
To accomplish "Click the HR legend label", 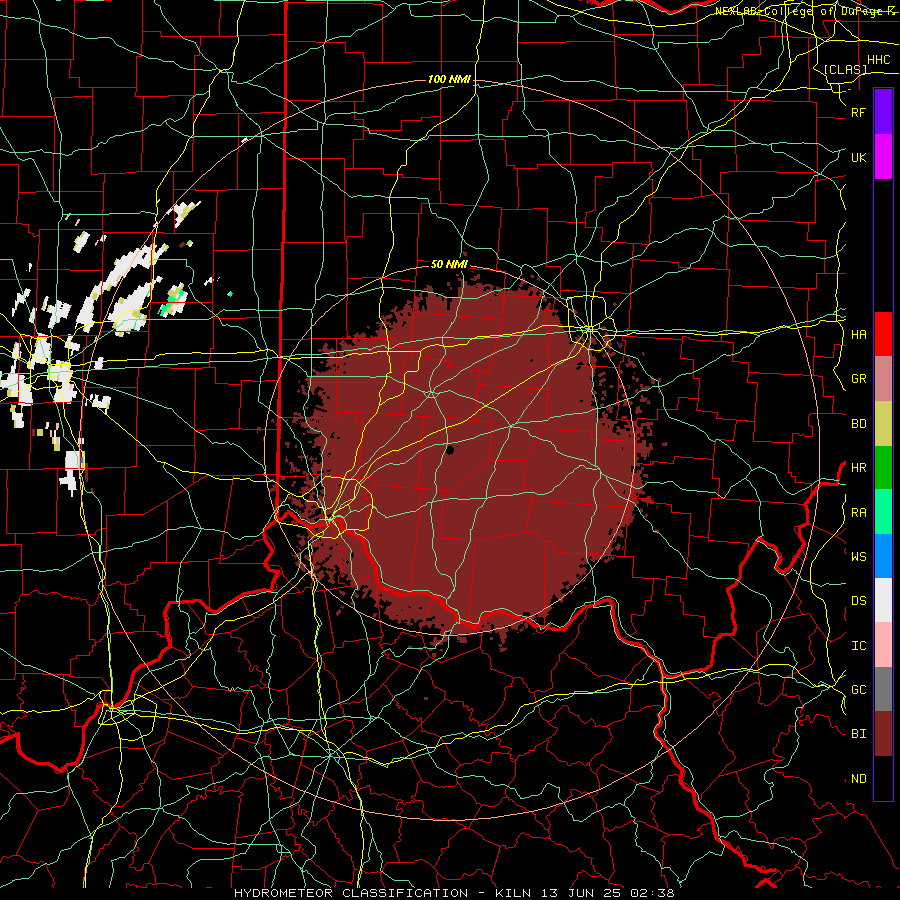I will point(859,468).
